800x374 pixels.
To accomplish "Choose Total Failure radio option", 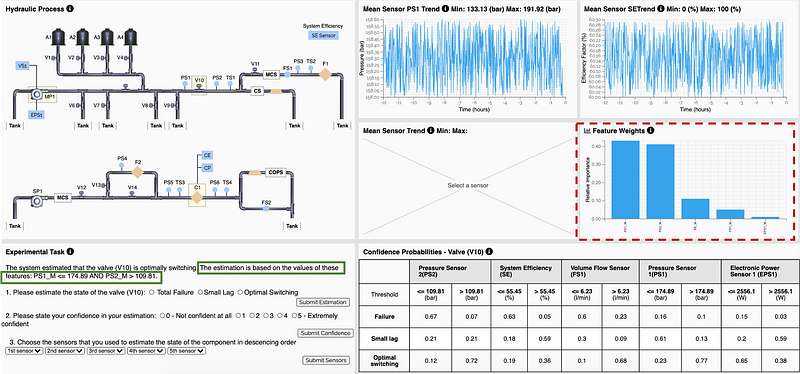I will coord(151,292).
